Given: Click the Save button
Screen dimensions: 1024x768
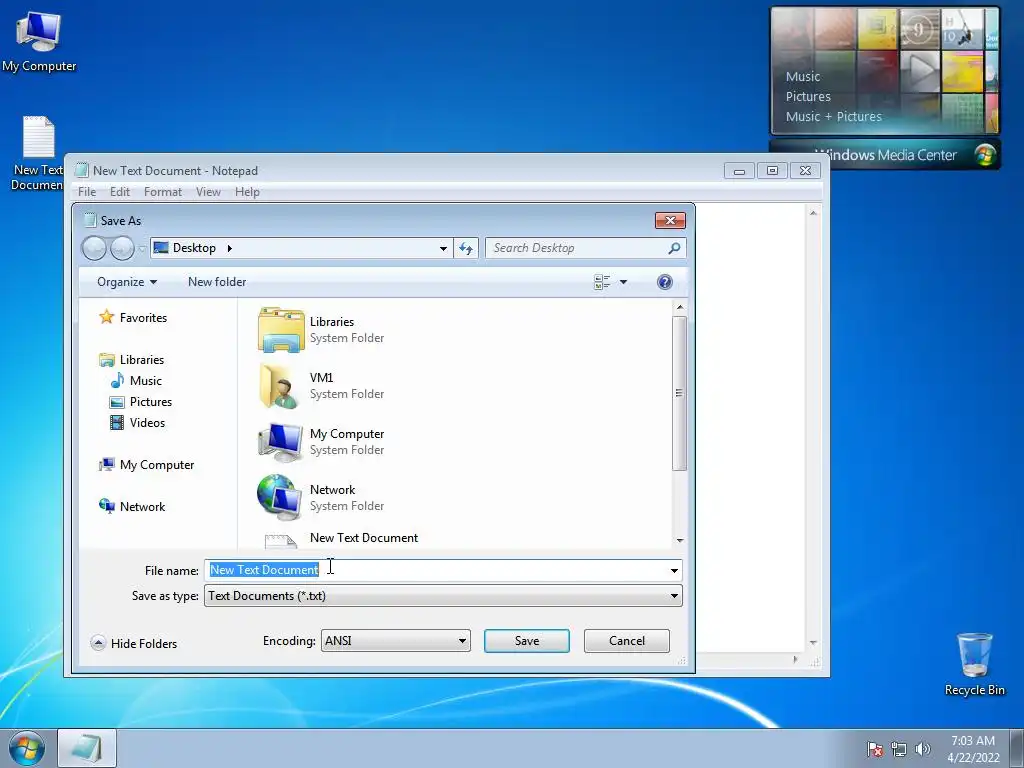Looking at the screenshot, I should tap(526, 641).
